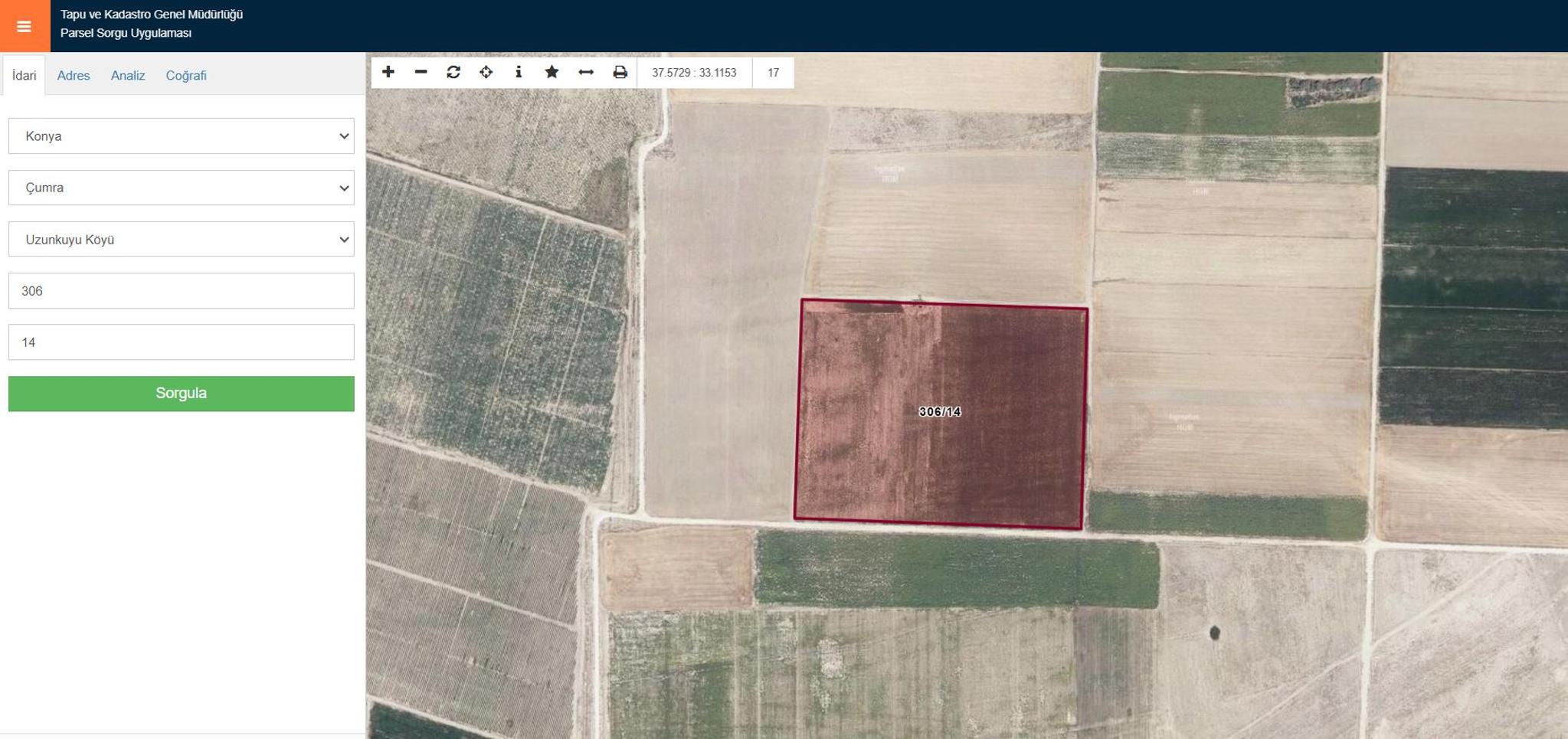The image size is (1568, 739).
Task: Click the Parsel Sorgu Uygulaması title
Action: click(126, 33)
